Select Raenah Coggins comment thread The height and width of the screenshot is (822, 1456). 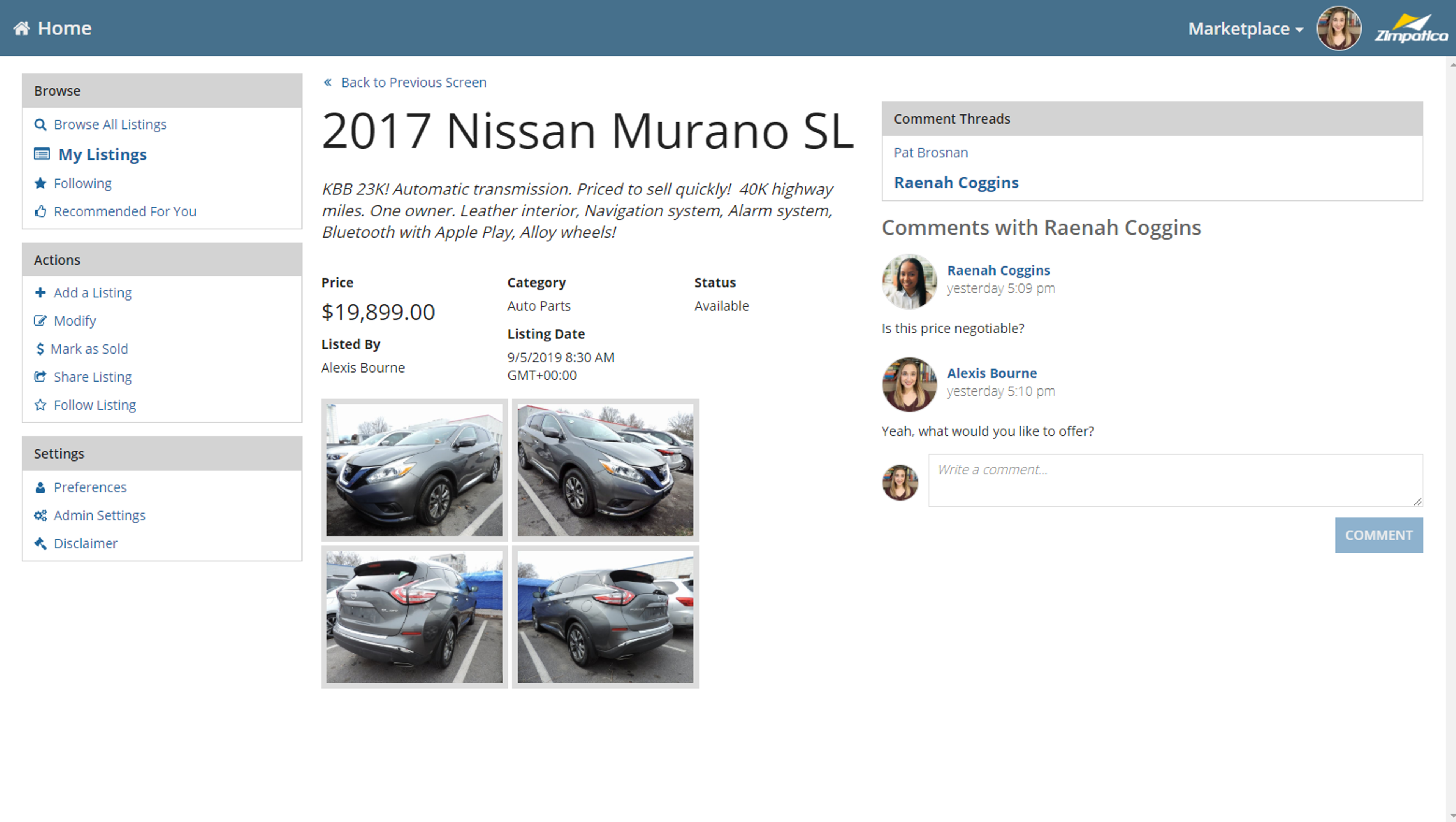click(x=956, y=183)
